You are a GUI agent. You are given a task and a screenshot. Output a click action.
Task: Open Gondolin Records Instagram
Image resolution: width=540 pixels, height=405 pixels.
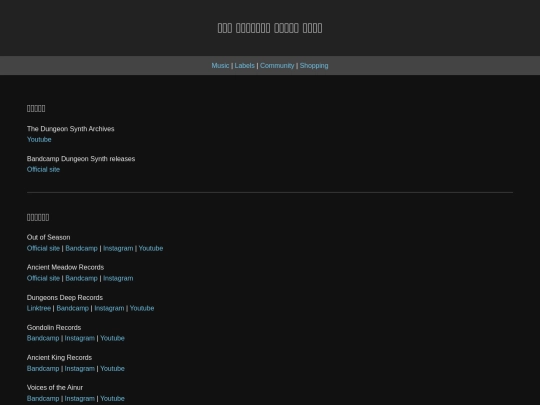point(80,338)
